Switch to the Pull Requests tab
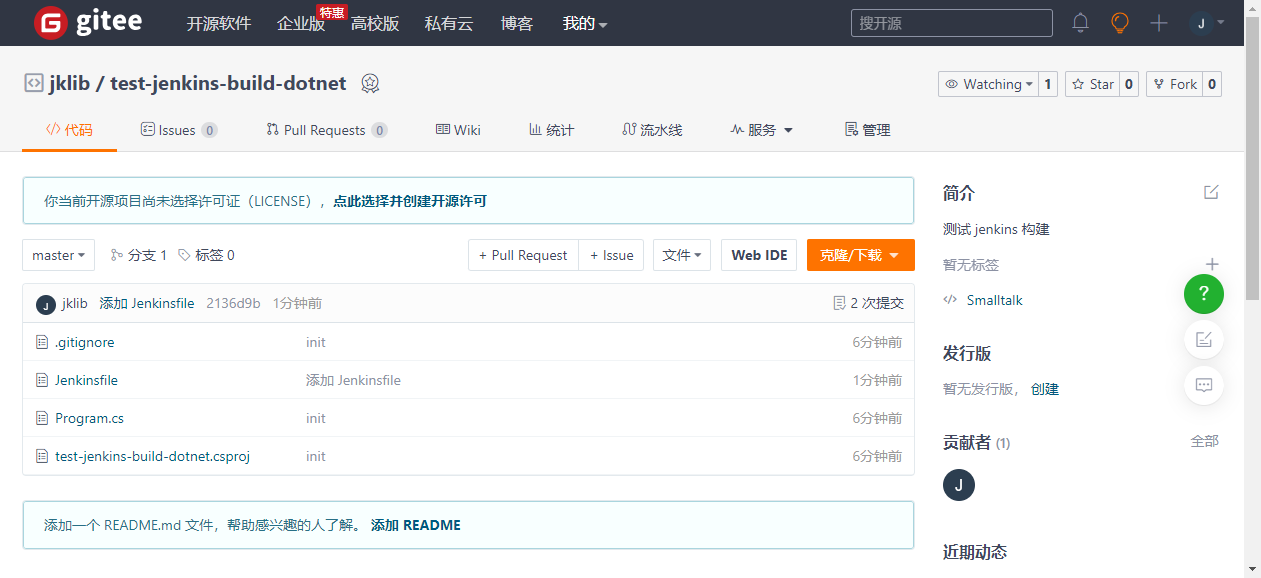This screenshot has height=578, width=1261. click(327, 130)
